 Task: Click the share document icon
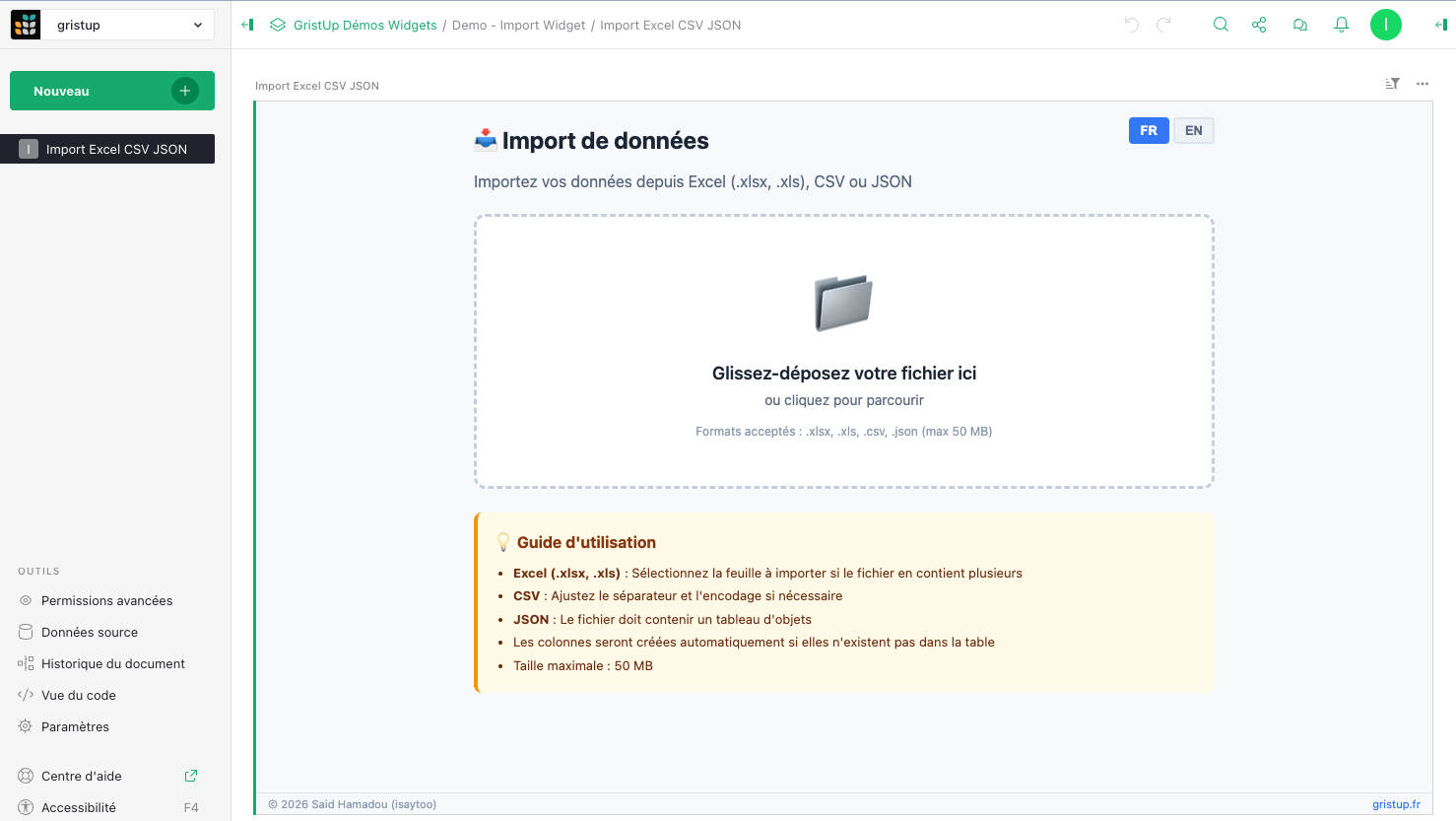tap(1259, 25)
